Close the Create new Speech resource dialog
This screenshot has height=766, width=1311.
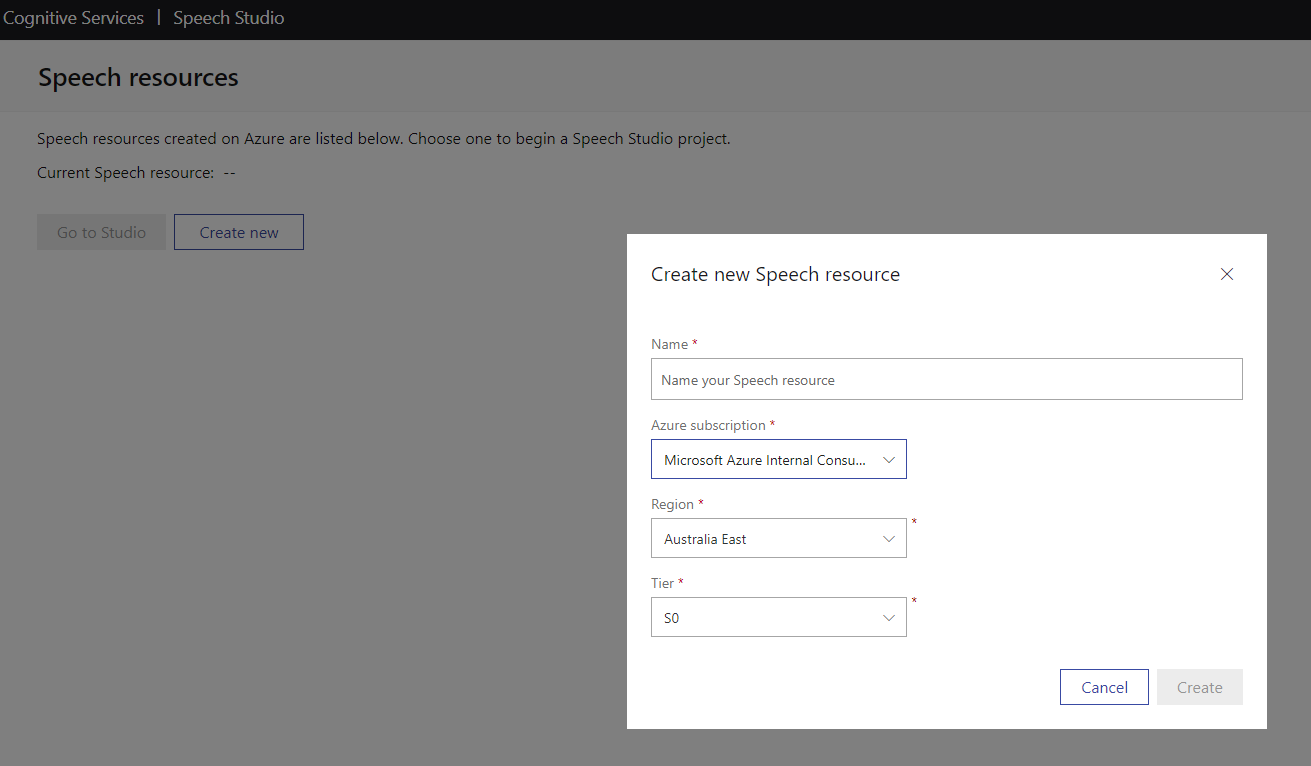coord(1227,274)
